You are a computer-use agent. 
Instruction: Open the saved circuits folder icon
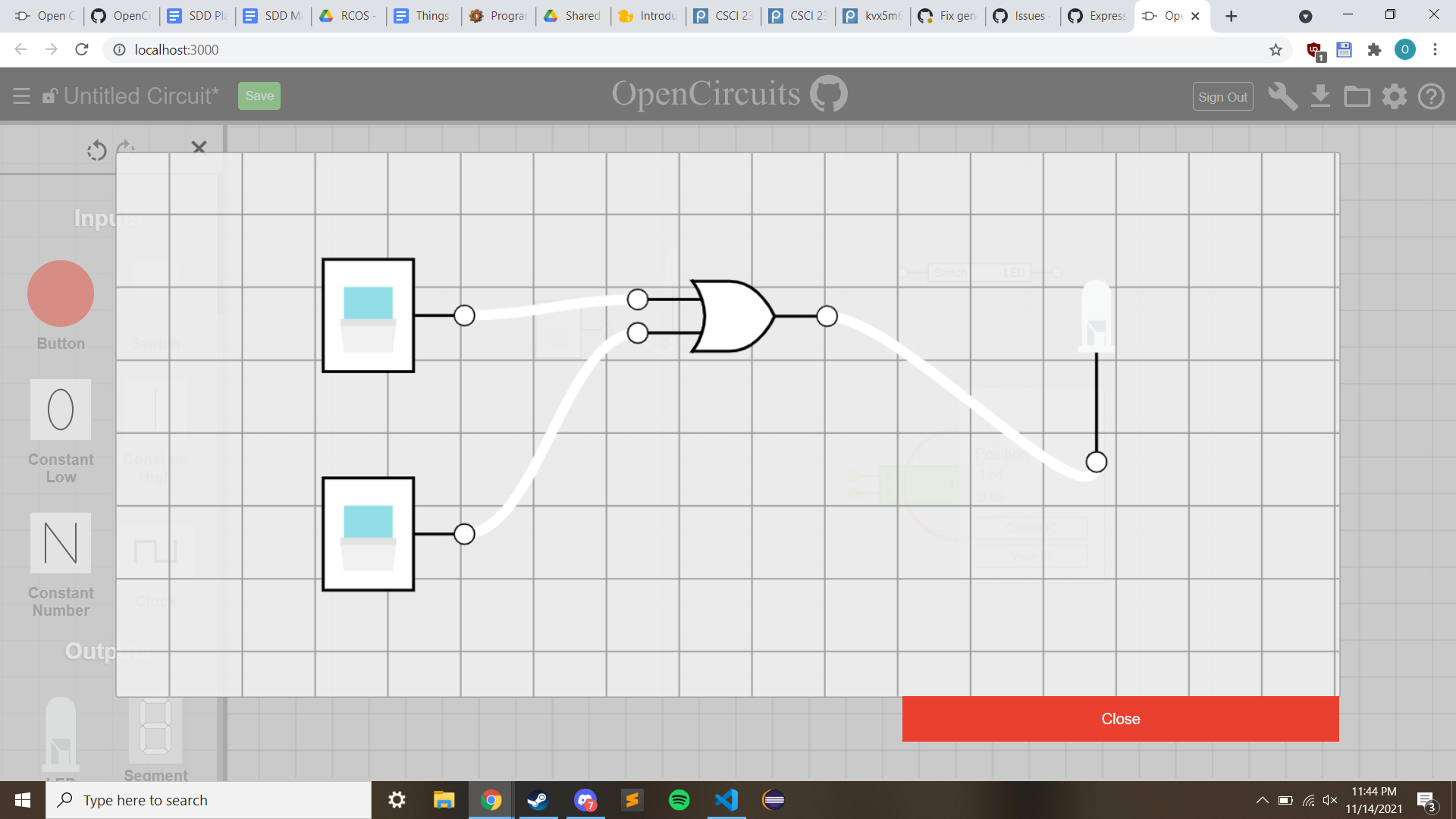coord(1357,96)
